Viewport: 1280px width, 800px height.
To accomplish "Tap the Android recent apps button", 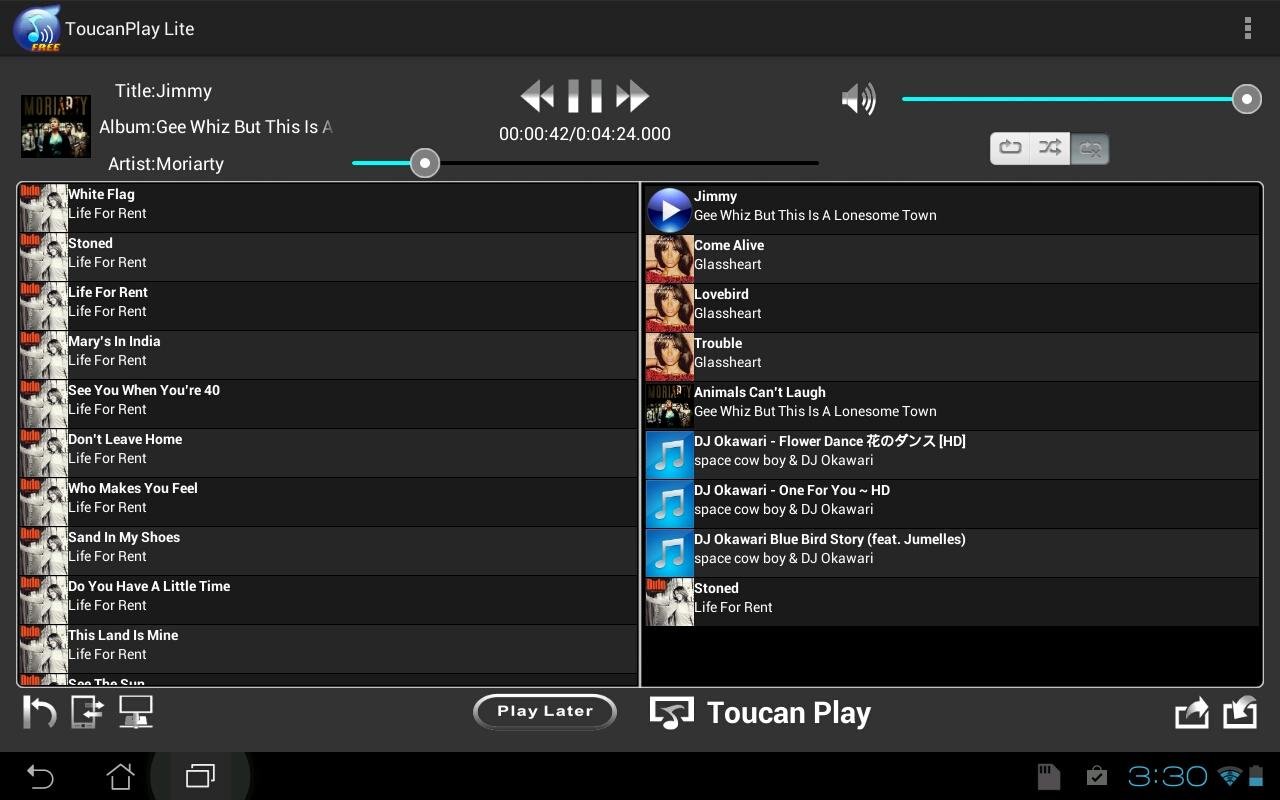I will pyautogui.click(x=200, y=776).
